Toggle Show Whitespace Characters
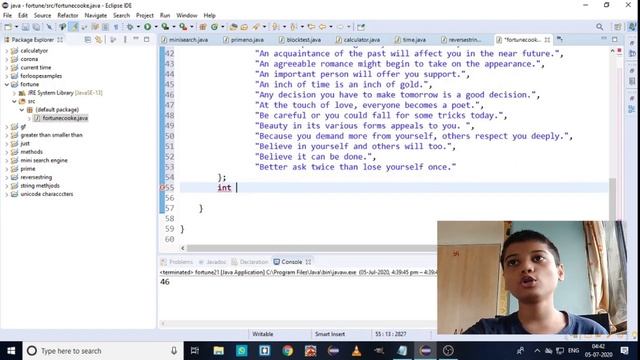 (x=116, y=27)
